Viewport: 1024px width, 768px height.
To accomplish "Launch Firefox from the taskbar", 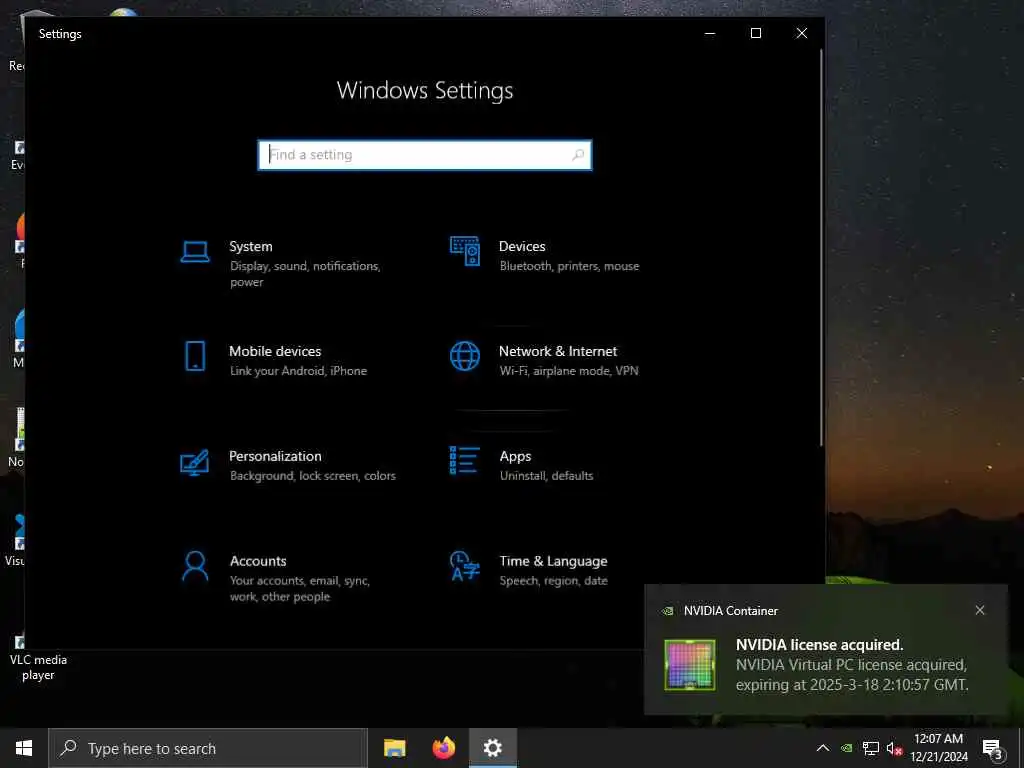I will point(444,748).
